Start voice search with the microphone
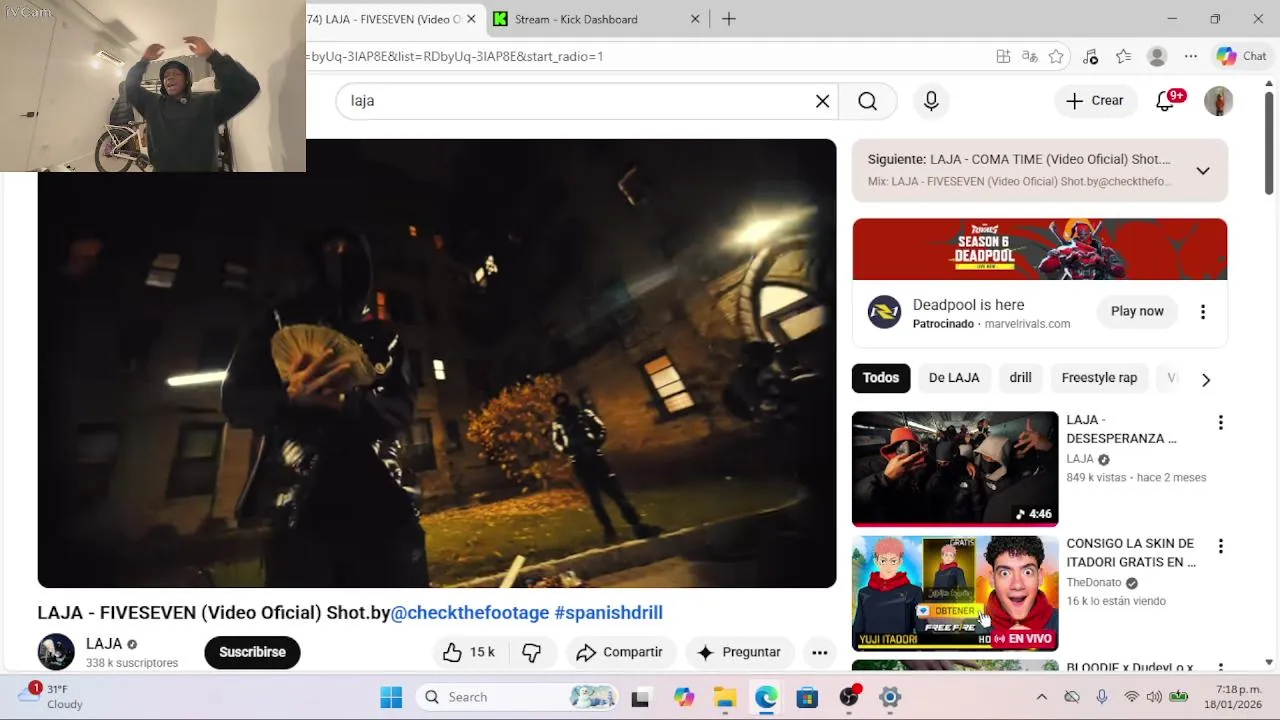Viewport: 1280px width, 720px height. tap(931, 101)
